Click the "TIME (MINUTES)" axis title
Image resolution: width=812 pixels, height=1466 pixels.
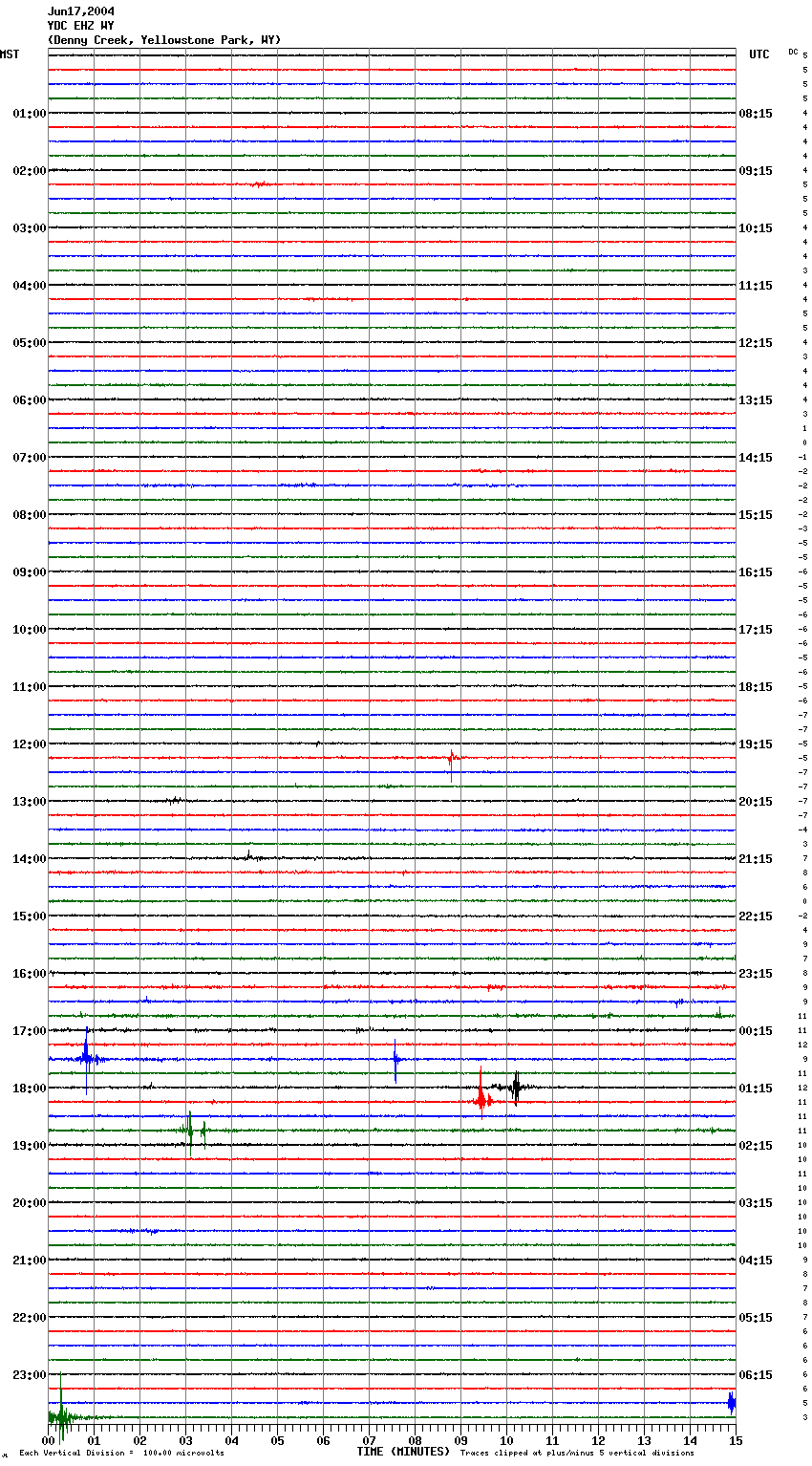click(x=403, y=1452)
